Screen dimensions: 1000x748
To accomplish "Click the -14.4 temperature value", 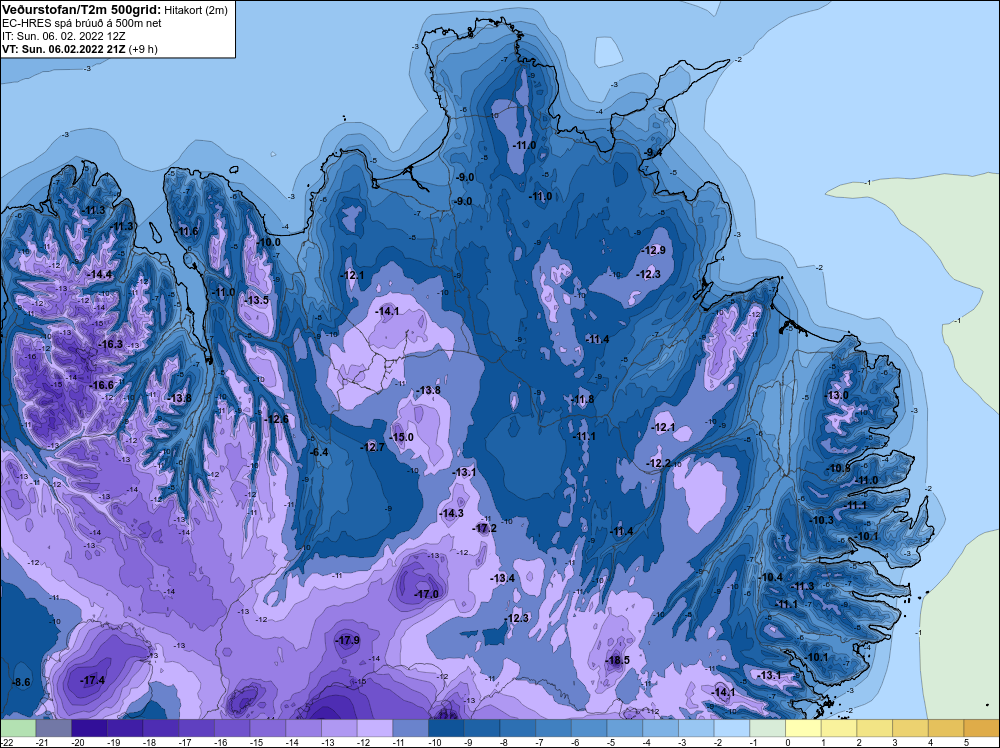I will click(x=99, y=275).
